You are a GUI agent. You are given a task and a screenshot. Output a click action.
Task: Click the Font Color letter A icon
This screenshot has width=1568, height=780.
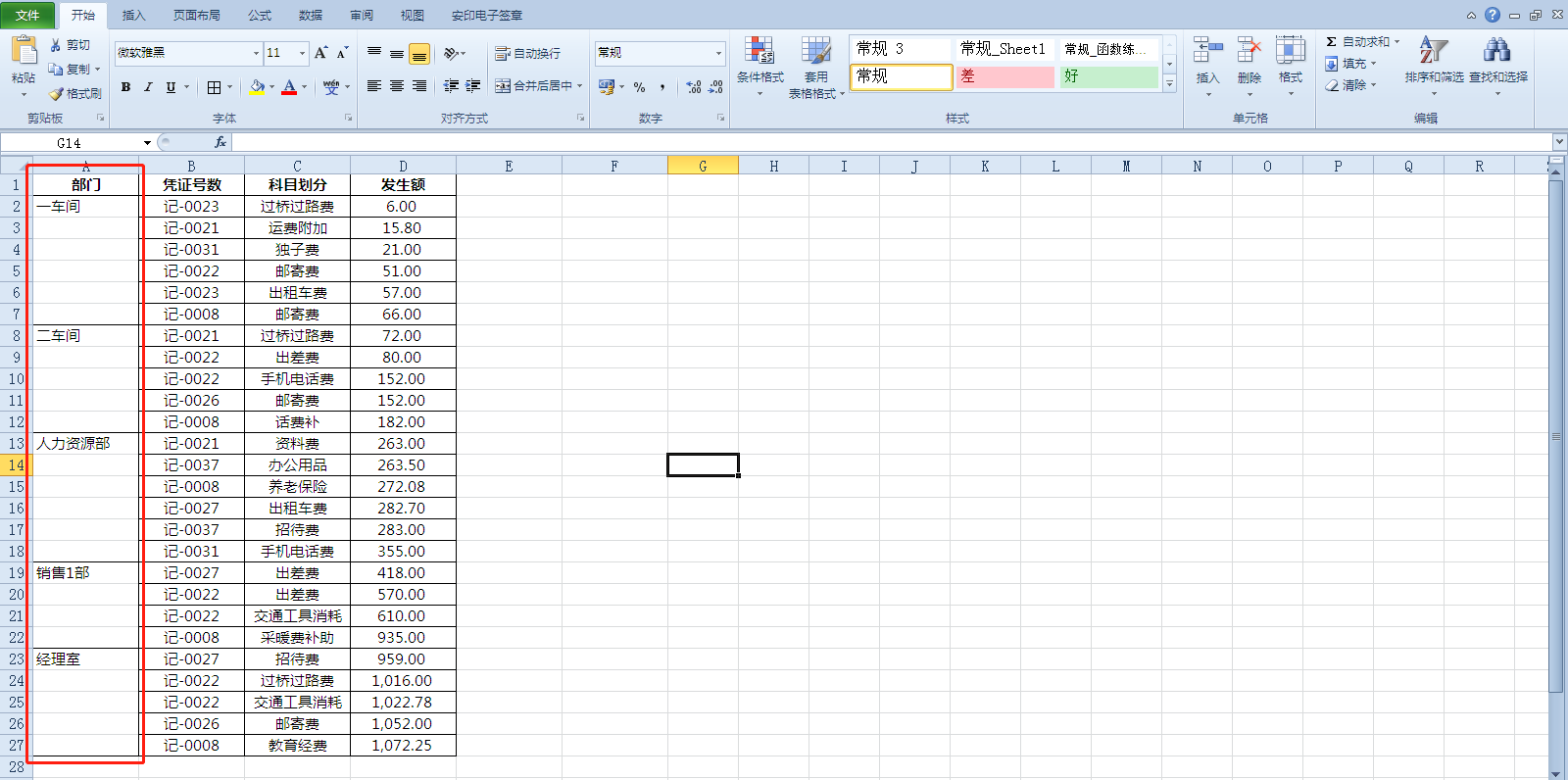[x=289, y=87]
